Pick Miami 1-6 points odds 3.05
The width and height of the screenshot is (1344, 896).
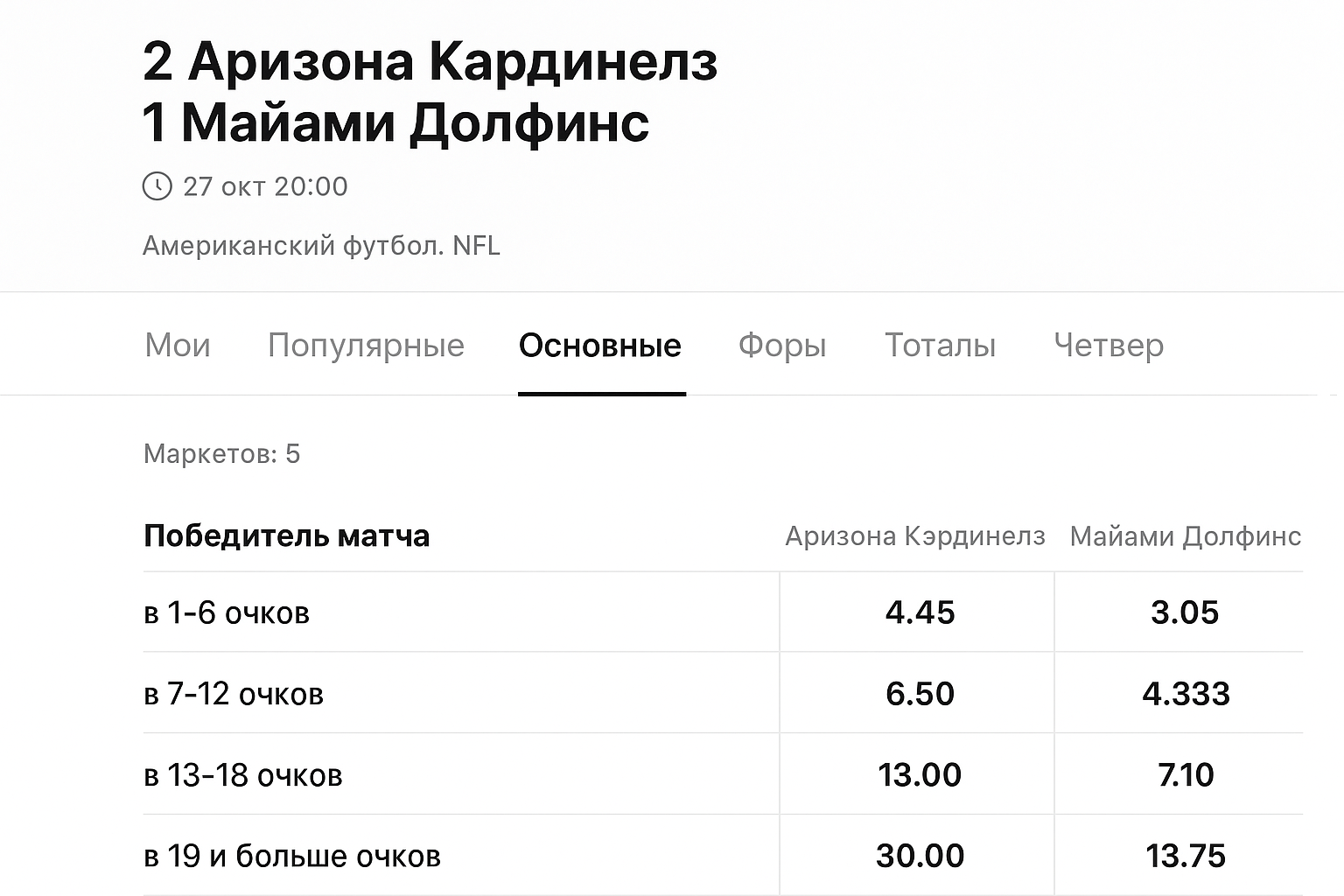click(x=1185, y=612)
